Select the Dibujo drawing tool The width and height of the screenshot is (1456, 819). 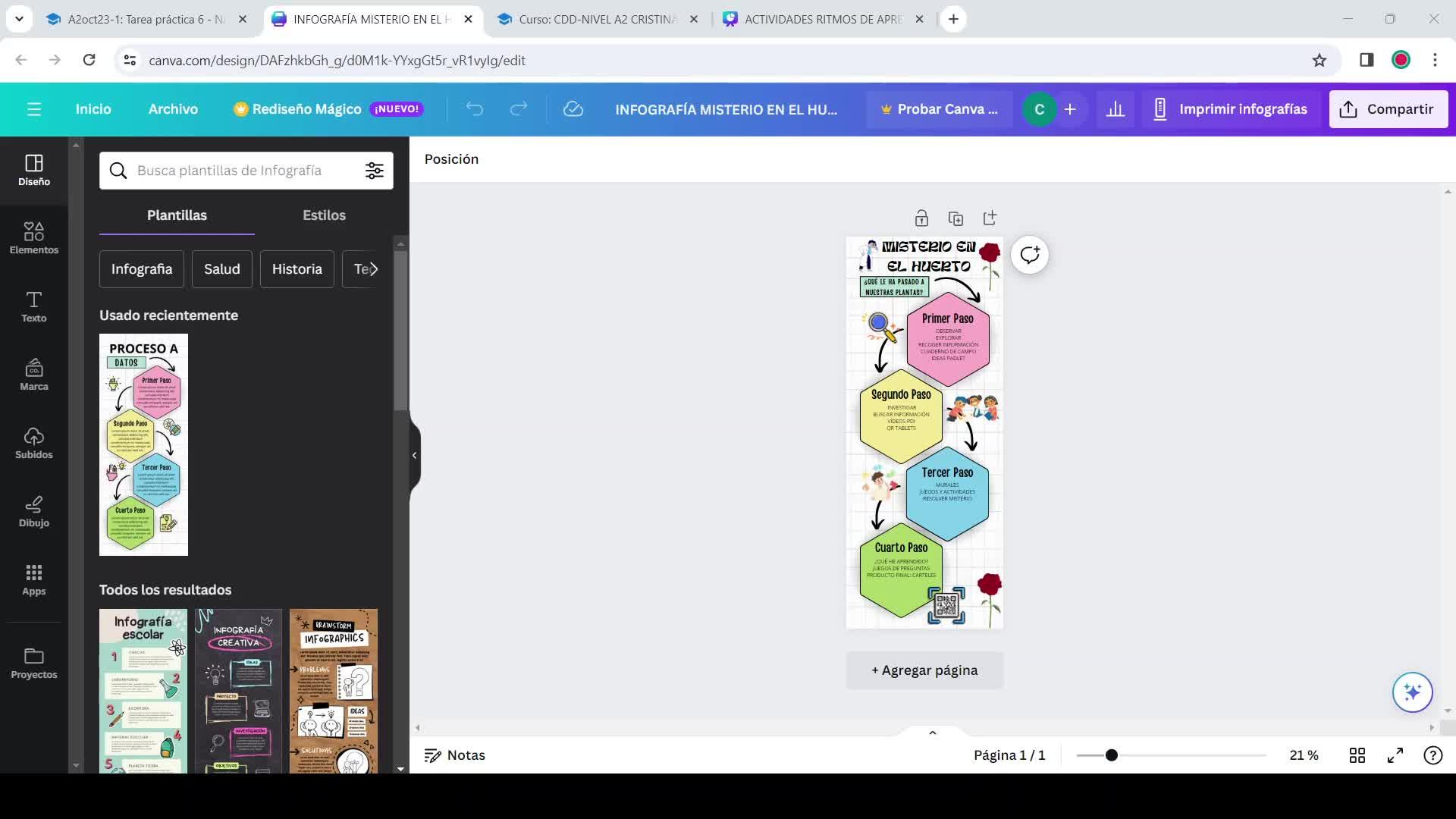tap(33, 510)
